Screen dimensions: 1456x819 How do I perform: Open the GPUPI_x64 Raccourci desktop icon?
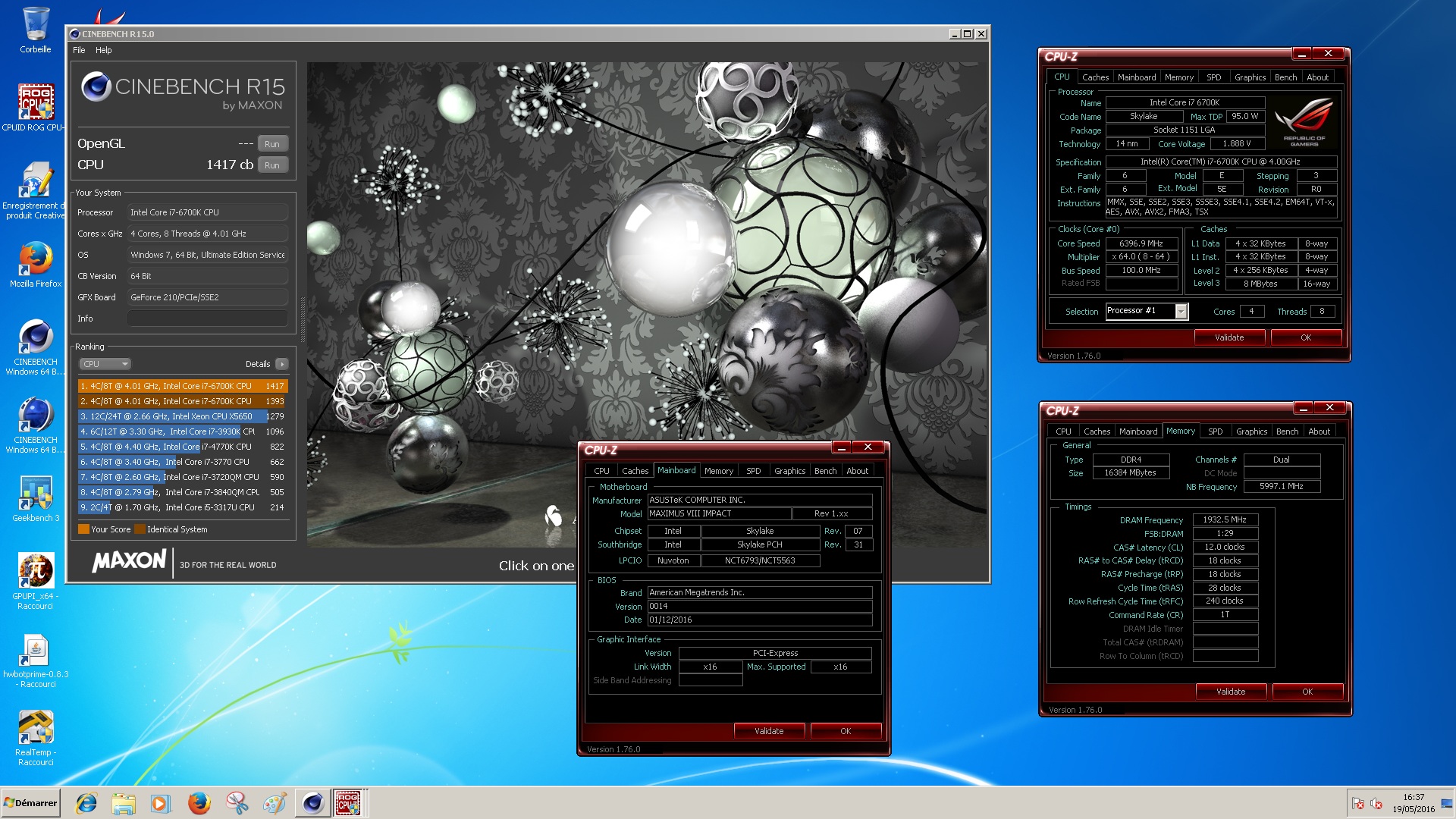[36, 581]
